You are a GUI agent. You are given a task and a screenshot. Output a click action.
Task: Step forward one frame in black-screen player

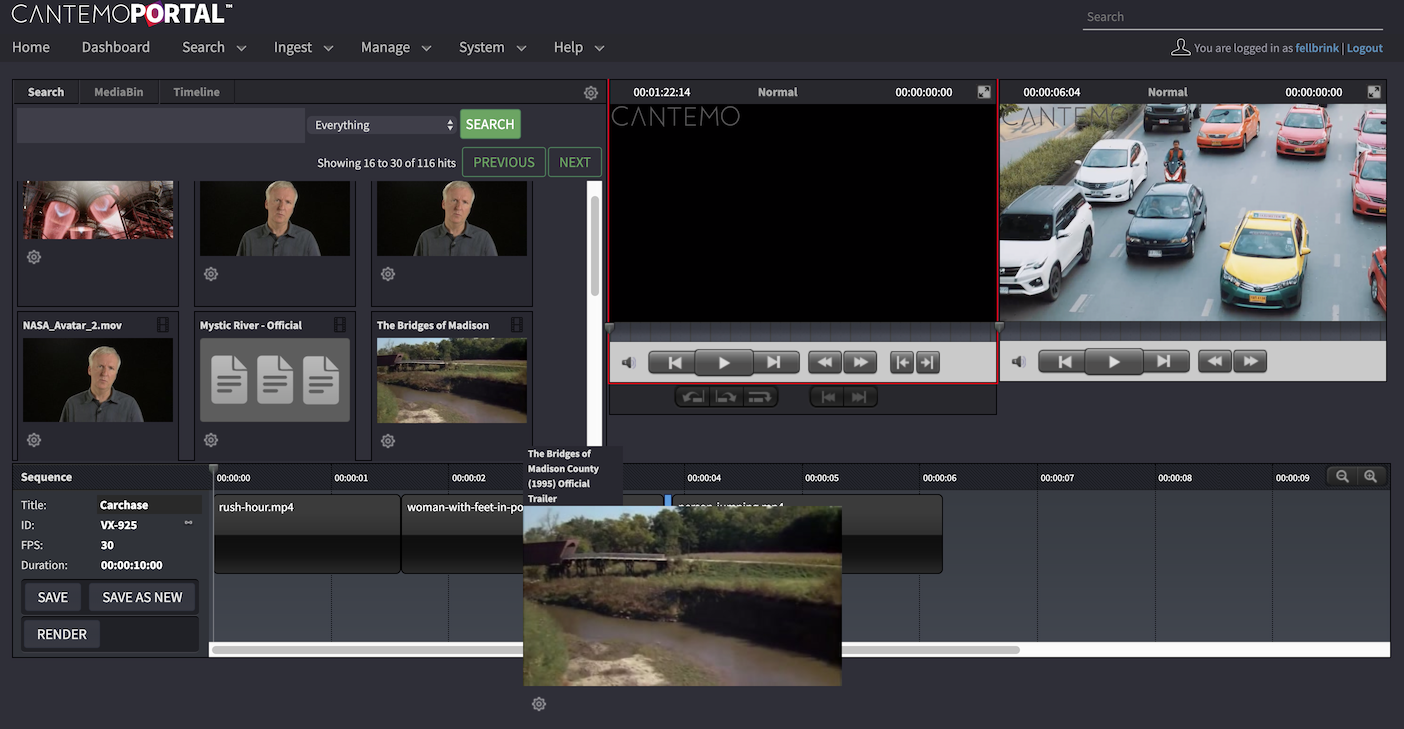click(775, 362)
